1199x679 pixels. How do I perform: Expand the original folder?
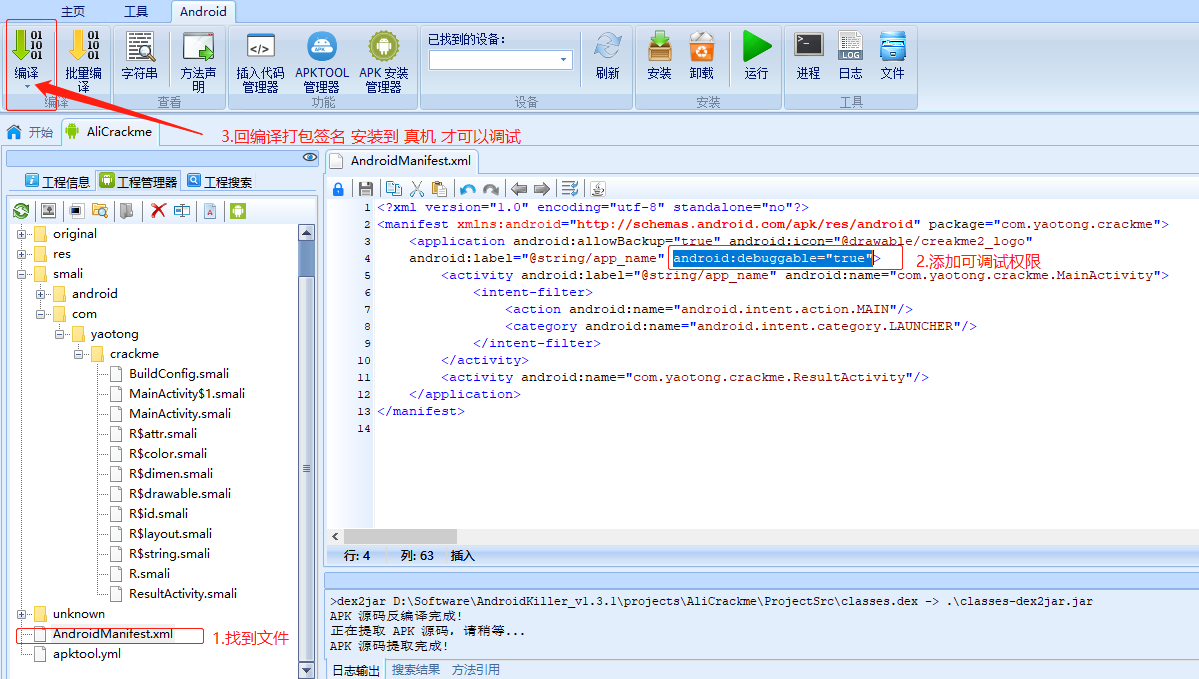pyautogui.click(x=21, y=234)
